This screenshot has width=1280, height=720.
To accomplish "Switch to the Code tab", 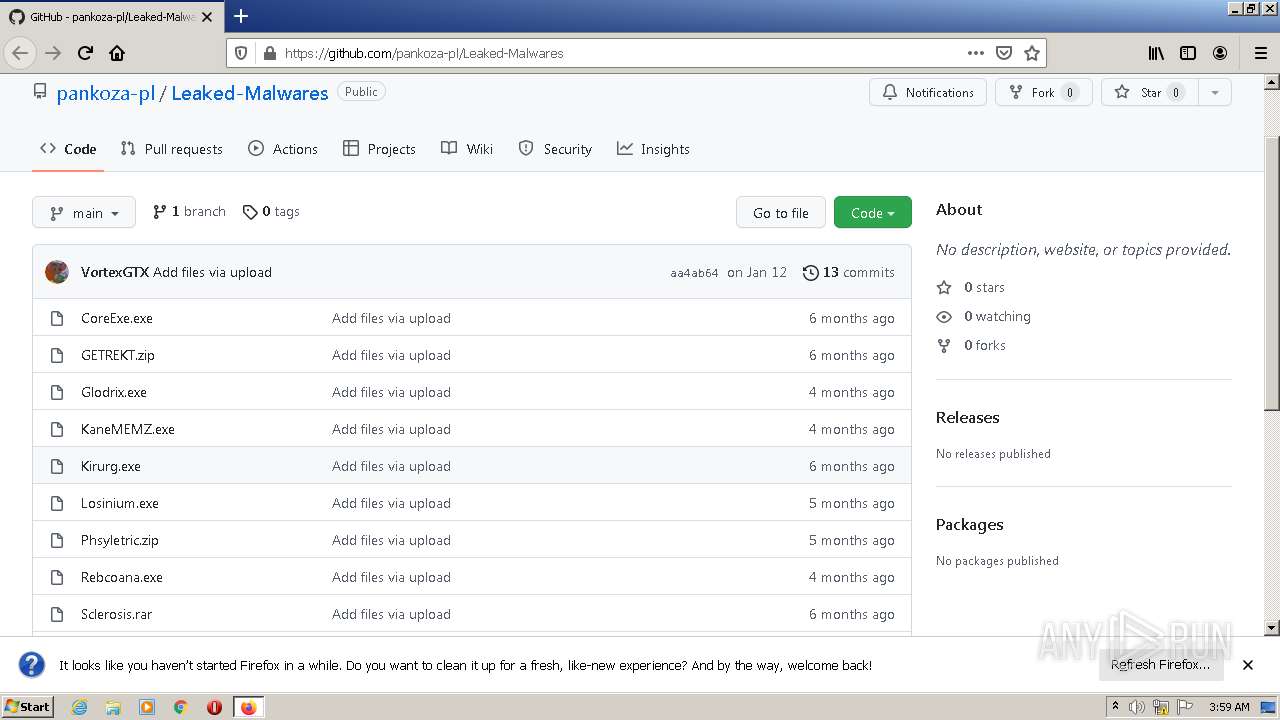I will pos(68,149).
